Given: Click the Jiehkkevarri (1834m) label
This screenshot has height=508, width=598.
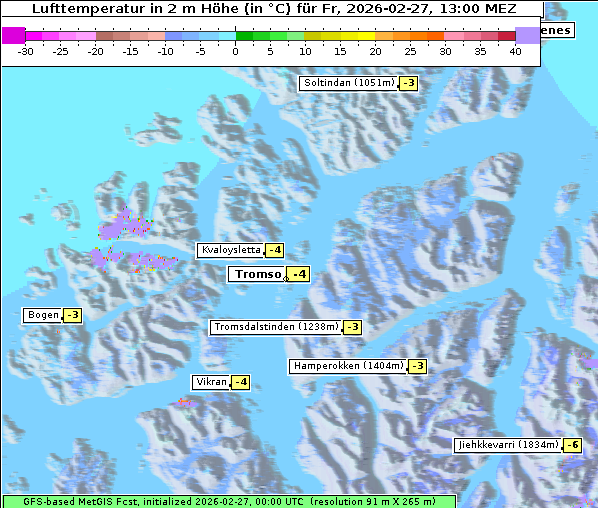Looking at the screenshot, I should (x=508, y=445).
